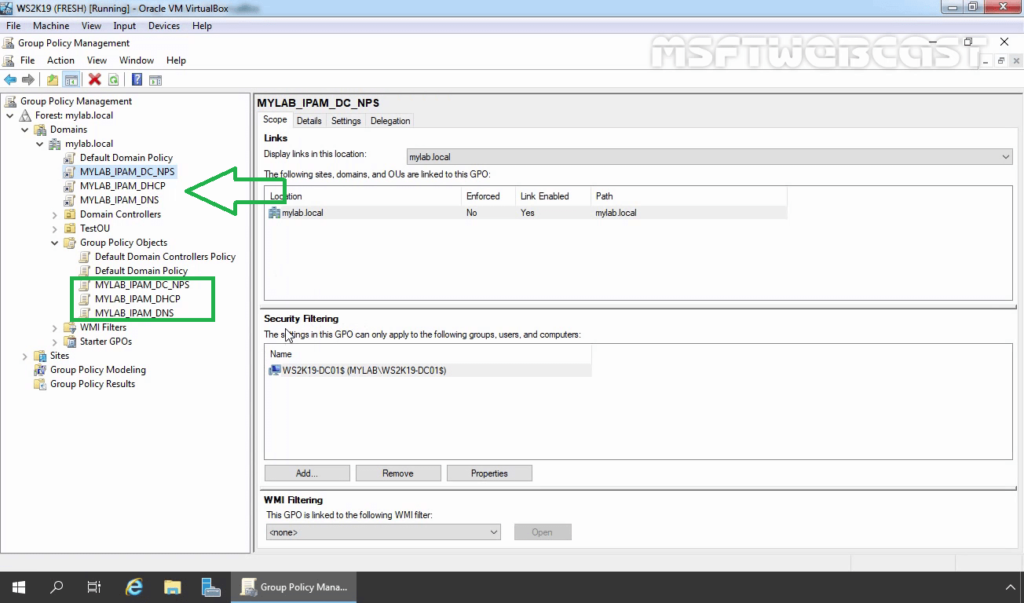Click the blue Help toolbar icon
Screen dimensions: 1024x603
136,80
